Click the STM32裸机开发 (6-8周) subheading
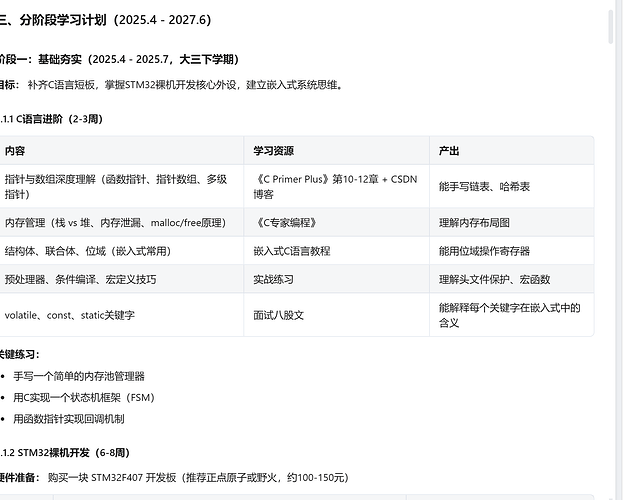Screen dimensions: 624x500 (x=65, y=453)
